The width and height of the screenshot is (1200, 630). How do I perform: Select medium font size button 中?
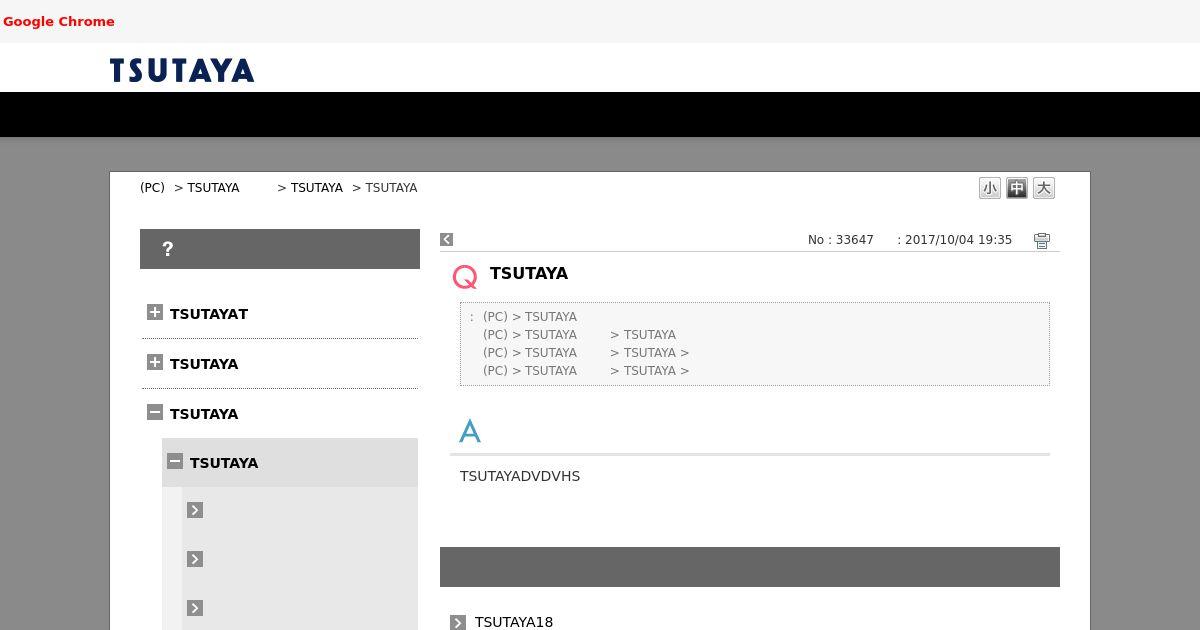pyautogui.click(x=1017, y=188)
